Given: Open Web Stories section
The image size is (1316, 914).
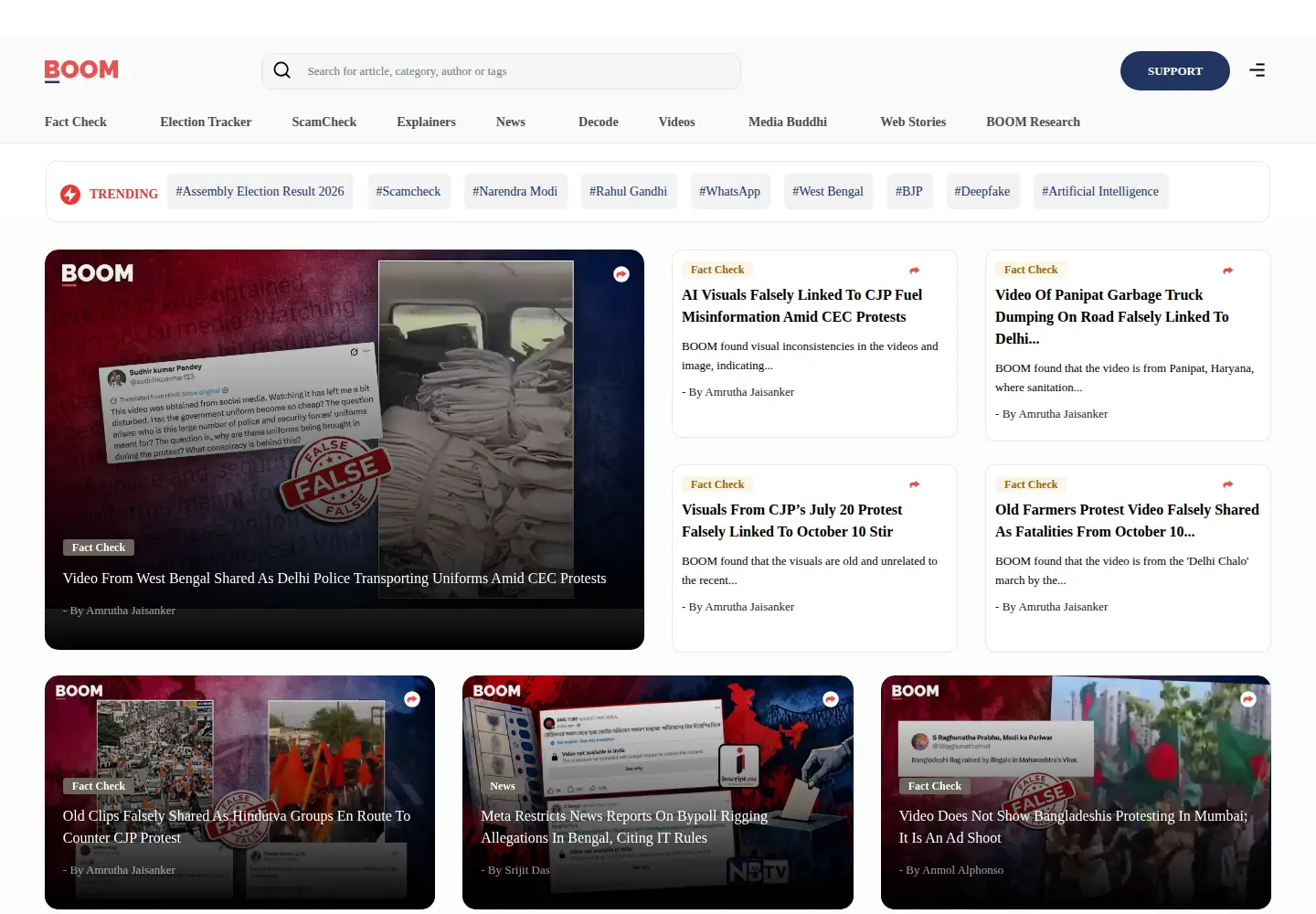Looking at the screenshot, I should (913, 122).
